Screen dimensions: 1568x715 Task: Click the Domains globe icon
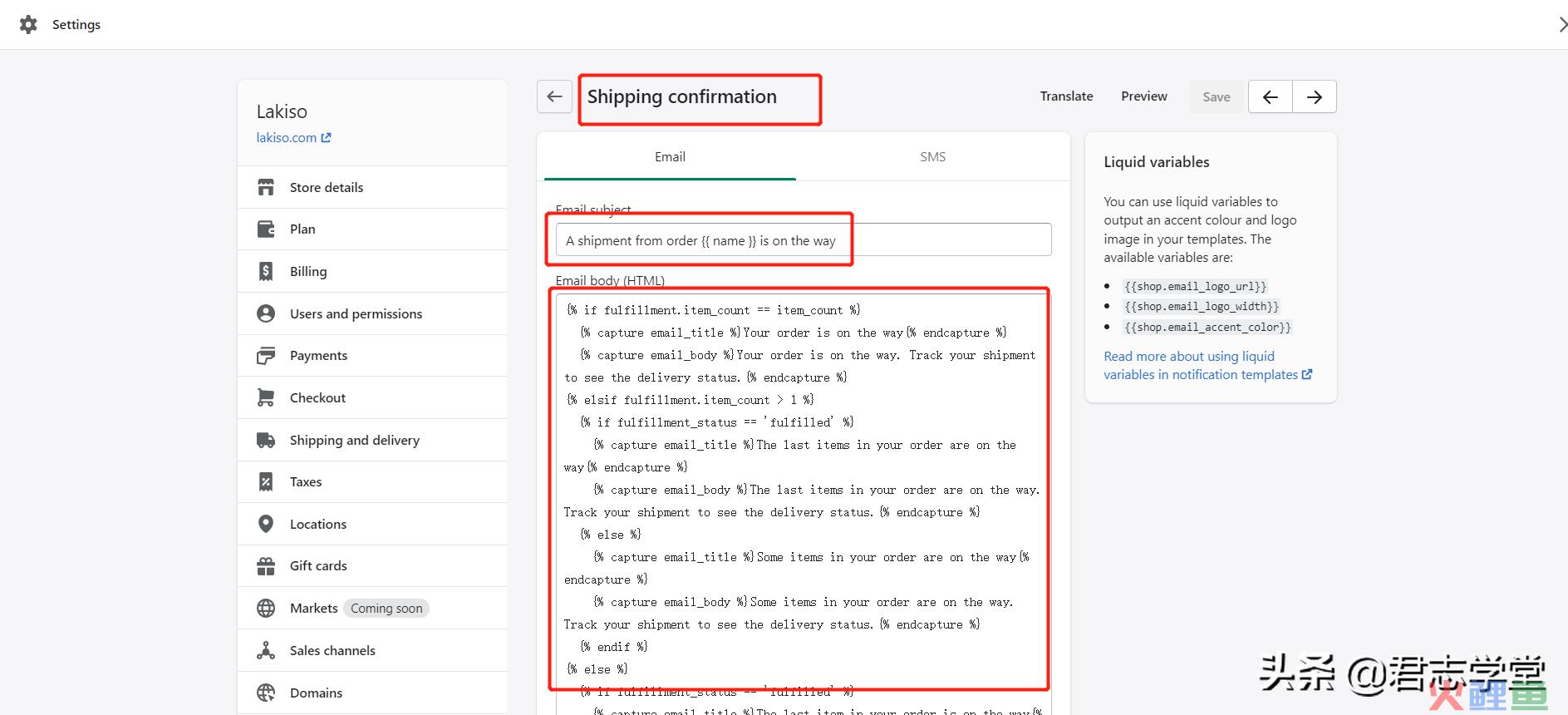pos(266,693)
